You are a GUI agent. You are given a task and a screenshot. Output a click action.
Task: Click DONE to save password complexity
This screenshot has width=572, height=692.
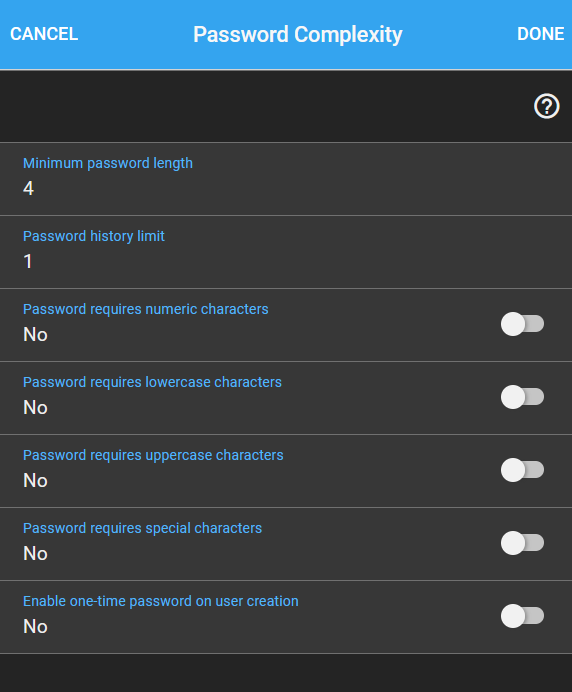(540, 34)
